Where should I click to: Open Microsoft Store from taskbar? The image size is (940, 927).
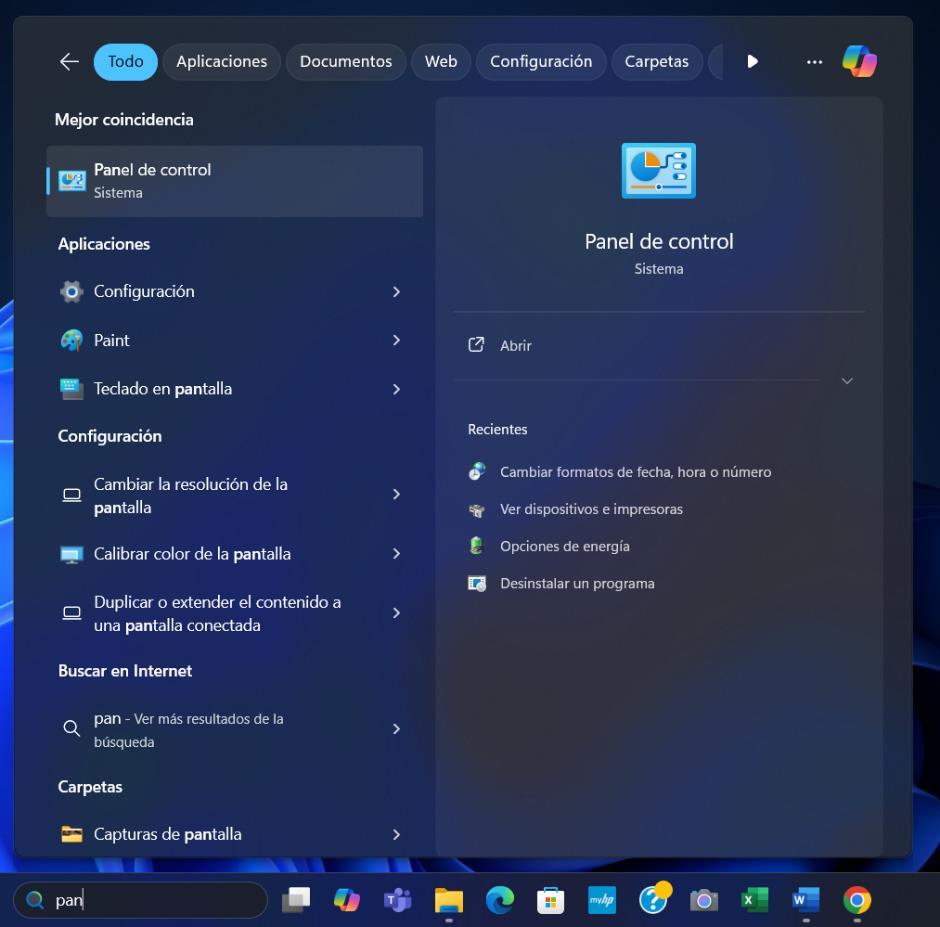click(550, 900)
